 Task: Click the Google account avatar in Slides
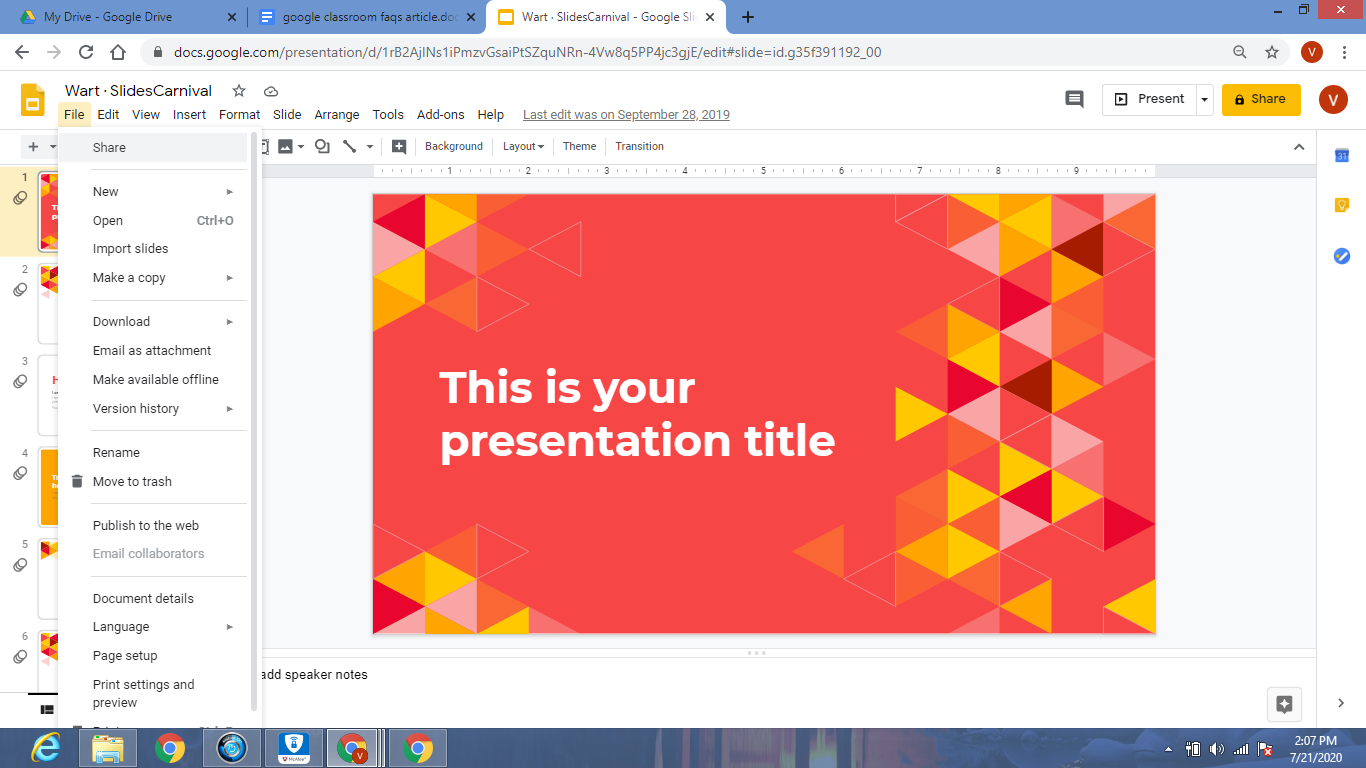(1333, 99)
